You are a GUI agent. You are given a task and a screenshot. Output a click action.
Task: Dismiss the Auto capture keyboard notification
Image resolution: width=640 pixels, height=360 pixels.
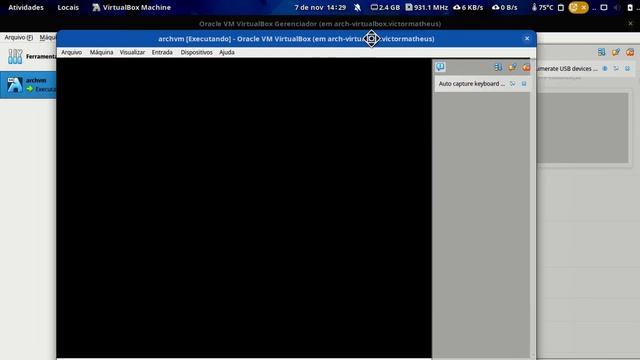[524, 84]
